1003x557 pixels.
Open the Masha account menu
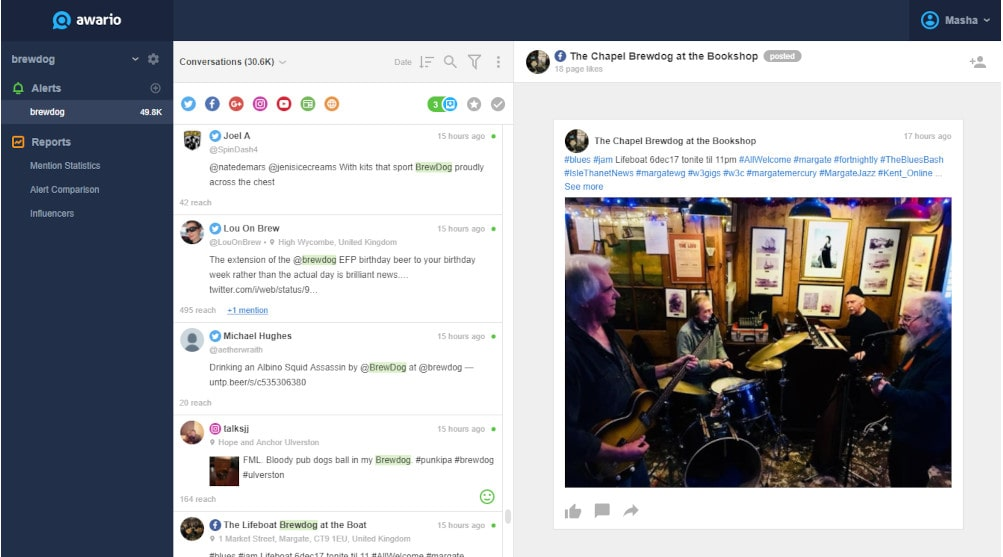956,20
